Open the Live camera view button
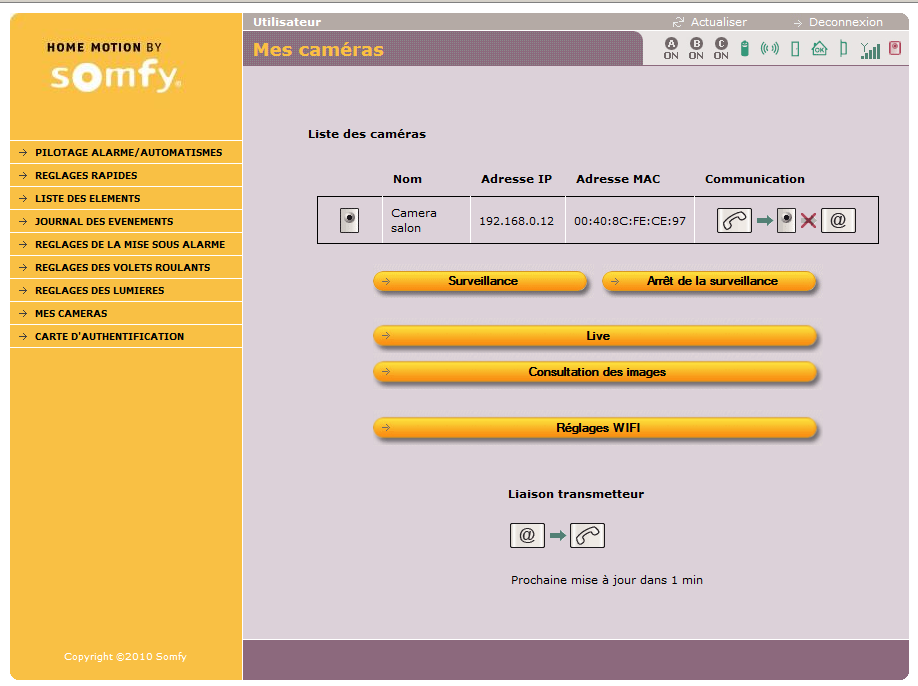 click(596, 336)
